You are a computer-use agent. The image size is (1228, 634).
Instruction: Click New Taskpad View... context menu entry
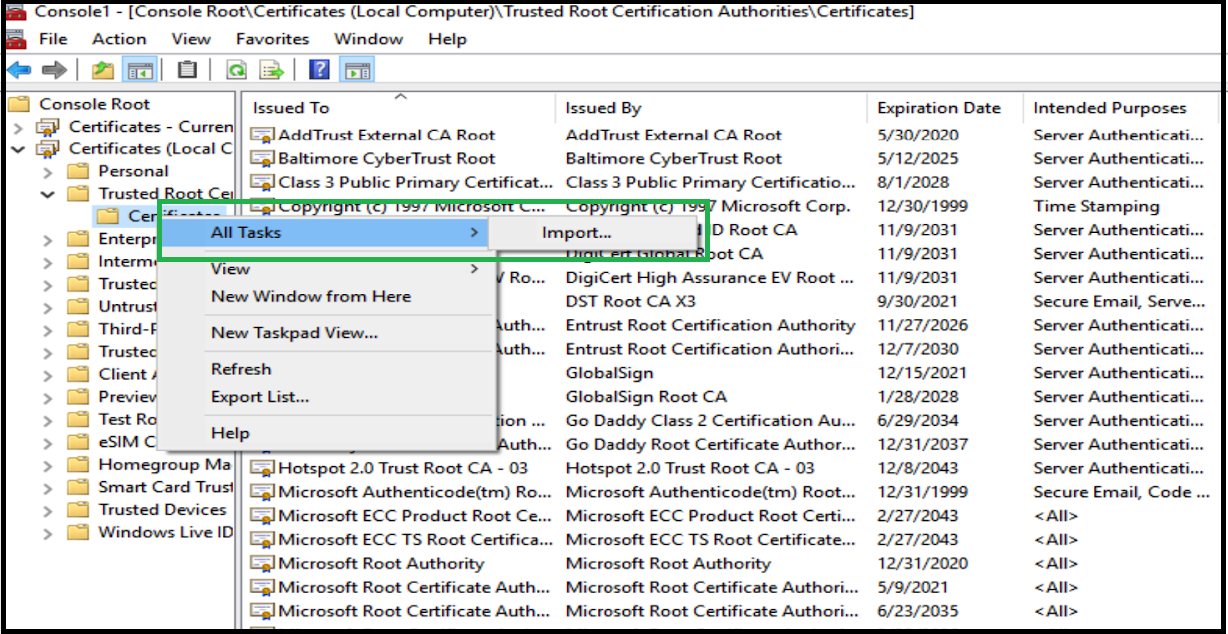294,333
